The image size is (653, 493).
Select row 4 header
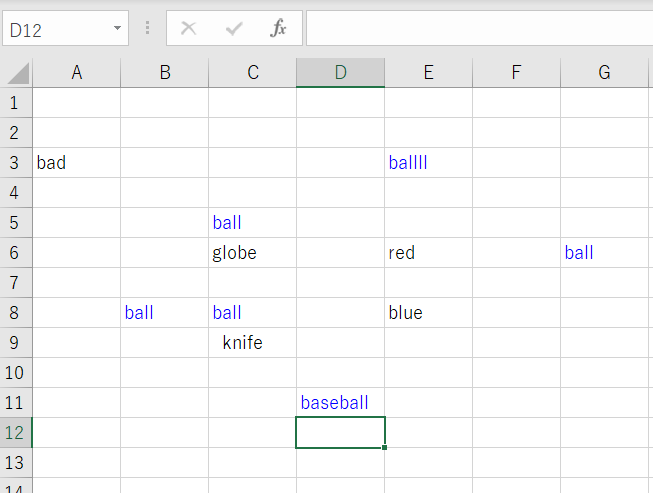16,193
